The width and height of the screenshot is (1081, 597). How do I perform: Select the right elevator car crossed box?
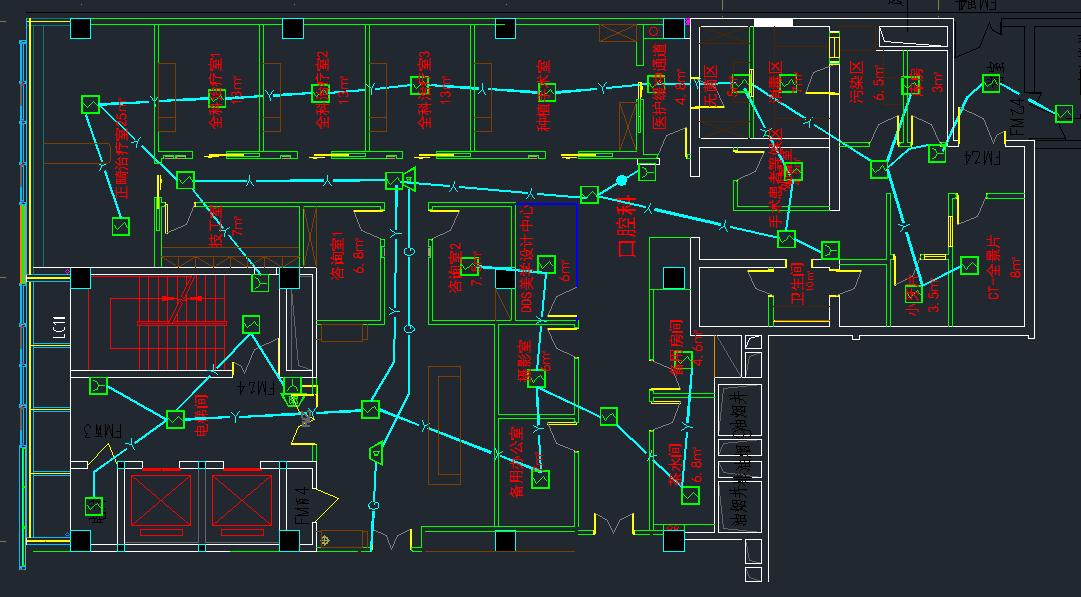[x=241, y=498]
